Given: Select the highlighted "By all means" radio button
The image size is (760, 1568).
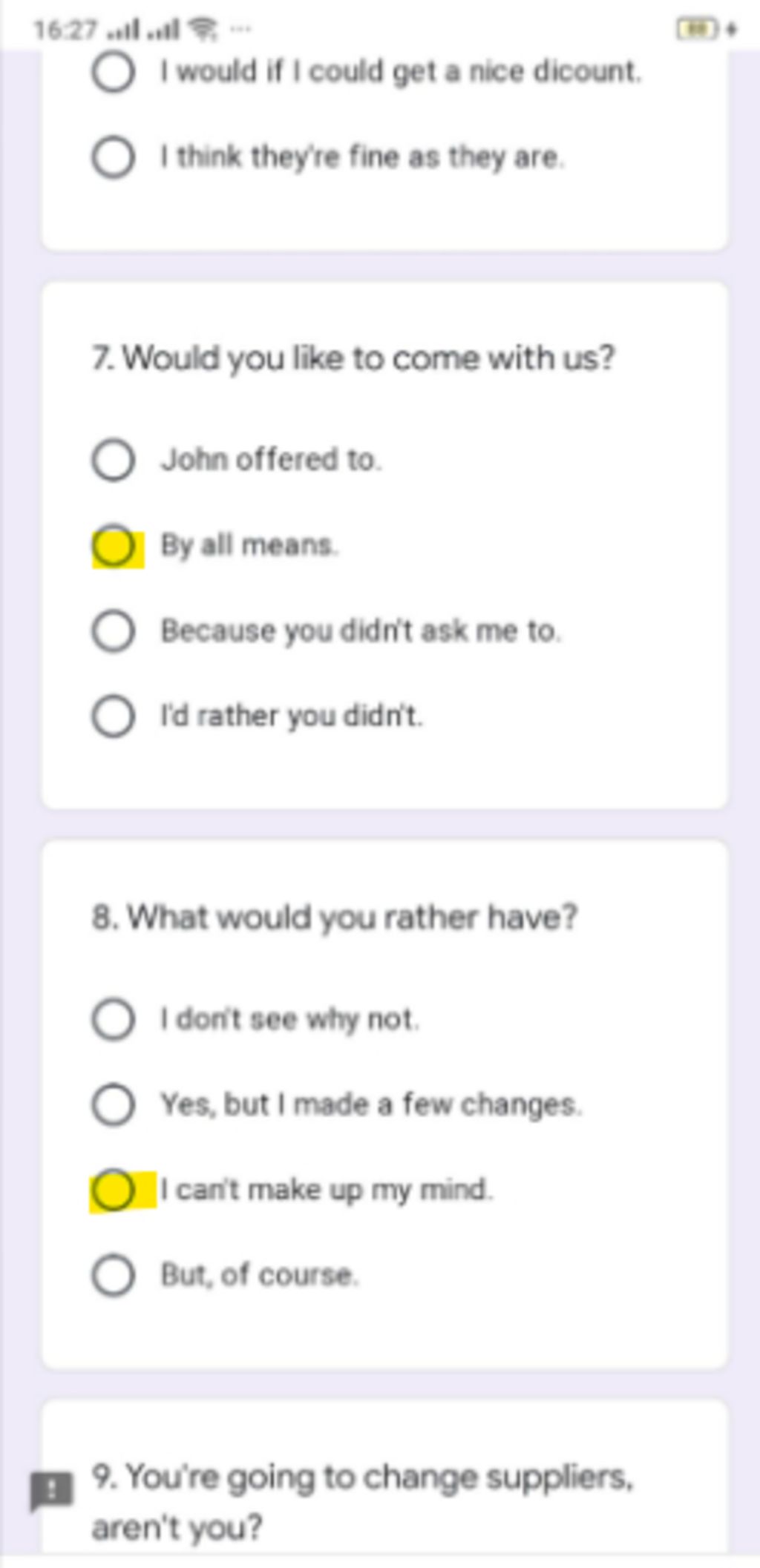Looking at the screenshot, I should pos(114,546).
